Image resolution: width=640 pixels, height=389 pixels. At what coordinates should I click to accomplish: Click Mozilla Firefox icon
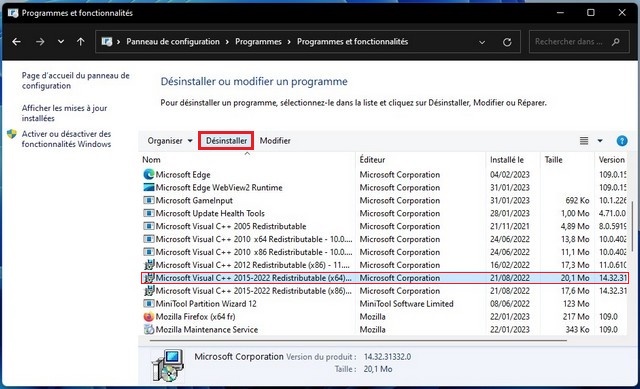(x=149, y=317)
